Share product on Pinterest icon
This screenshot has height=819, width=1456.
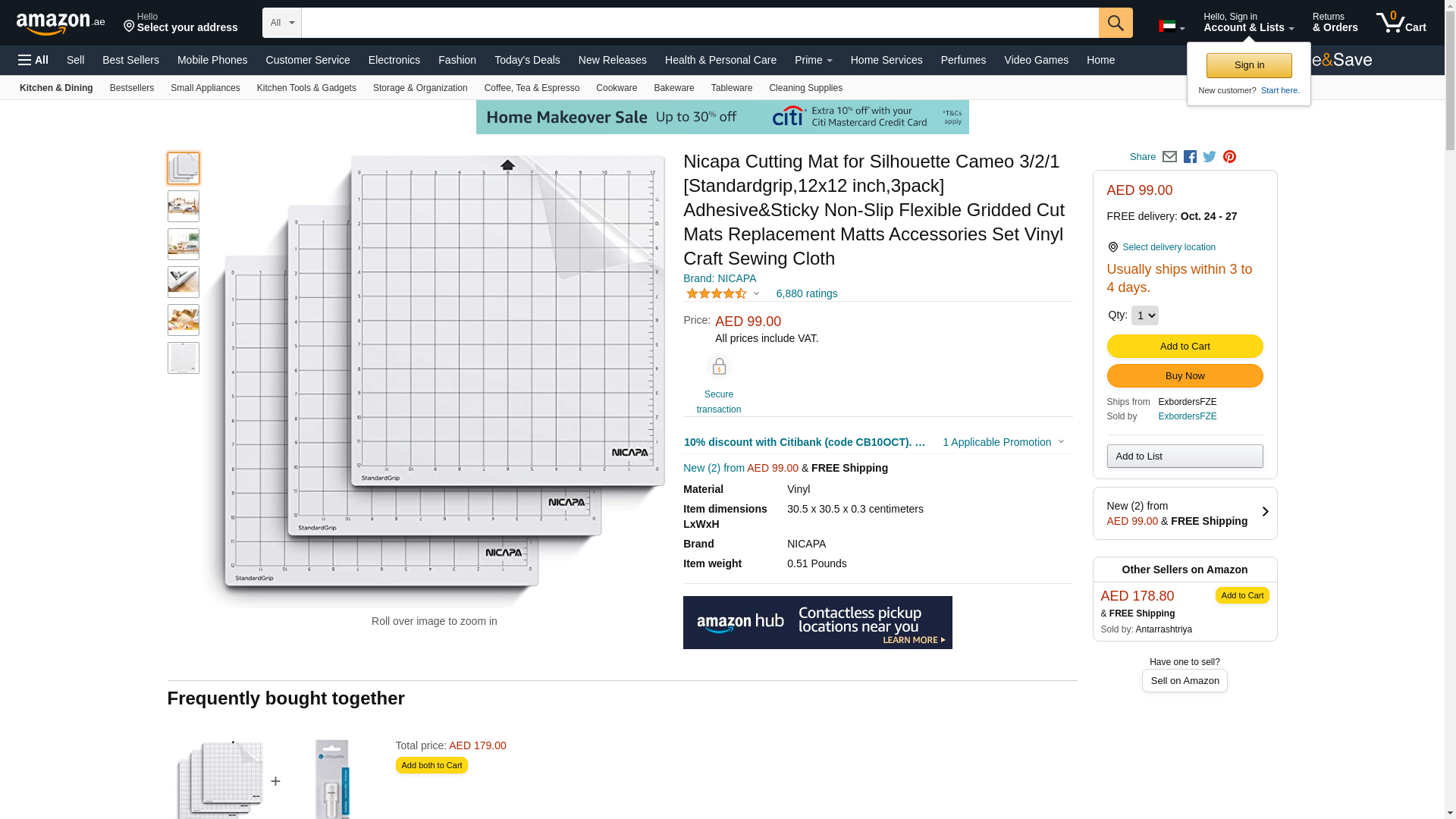pos(1229,157)
